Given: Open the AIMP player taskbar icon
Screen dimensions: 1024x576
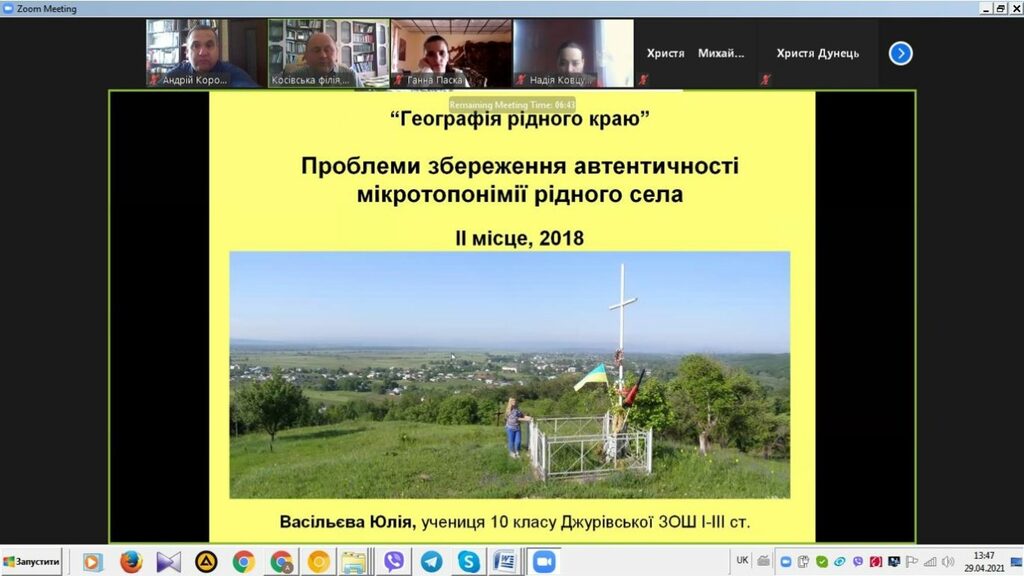Looking at the screenshot, I should pos(206,561).
